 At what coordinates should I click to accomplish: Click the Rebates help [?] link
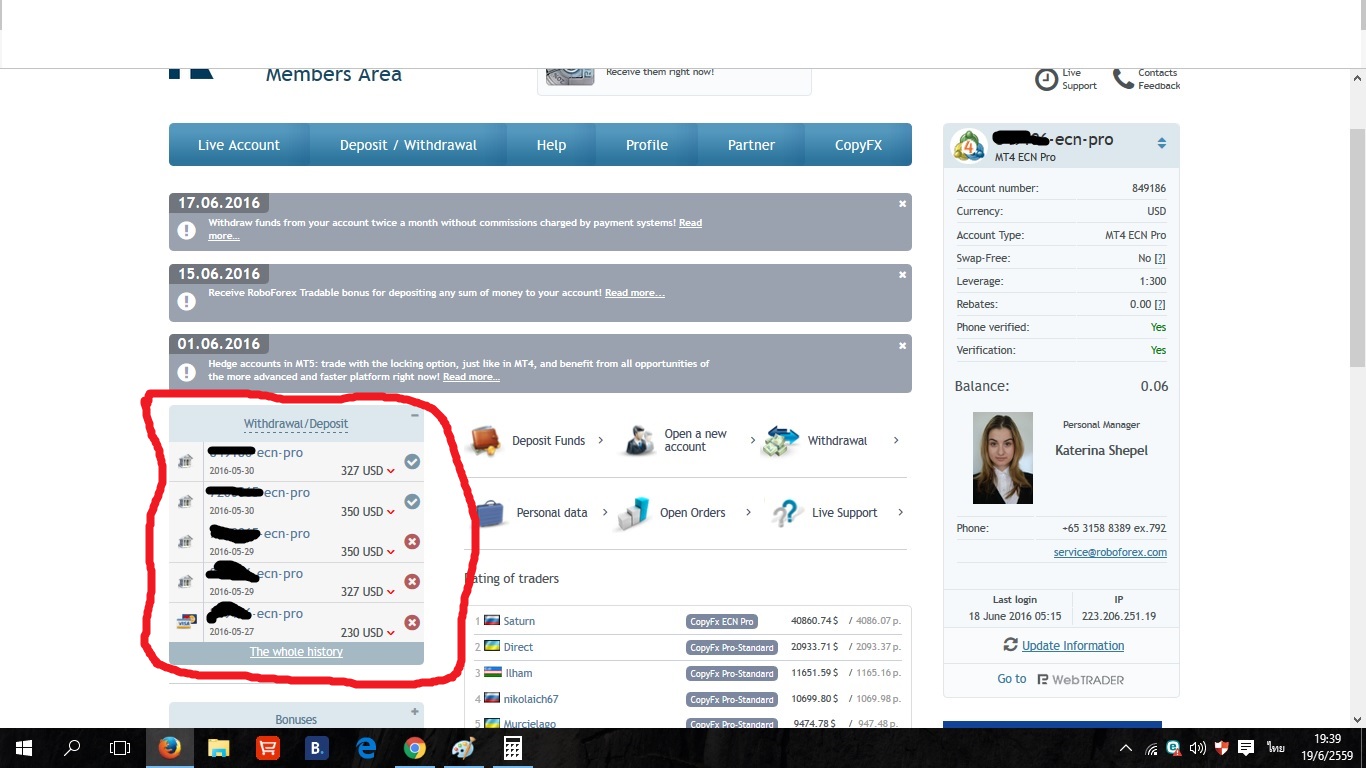click(1160, 304)
